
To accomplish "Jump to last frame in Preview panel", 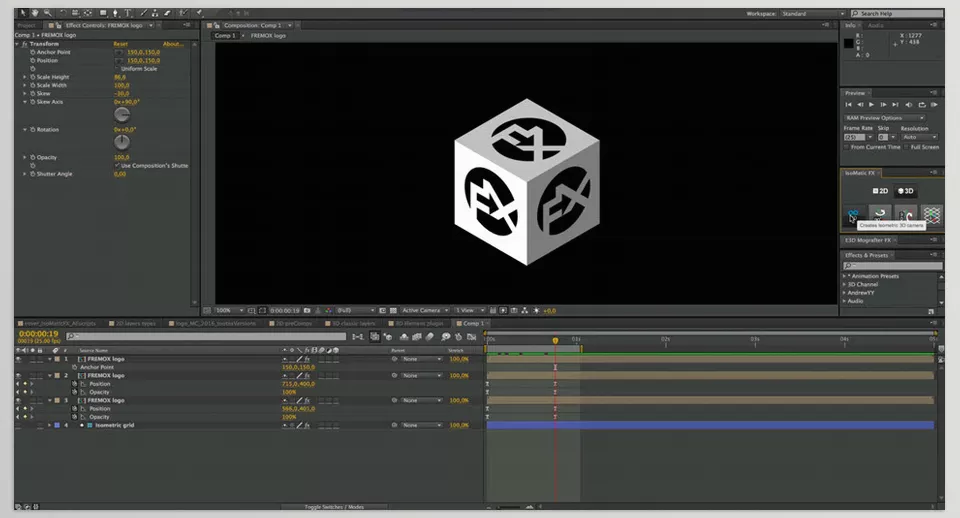I will point(895,105).
